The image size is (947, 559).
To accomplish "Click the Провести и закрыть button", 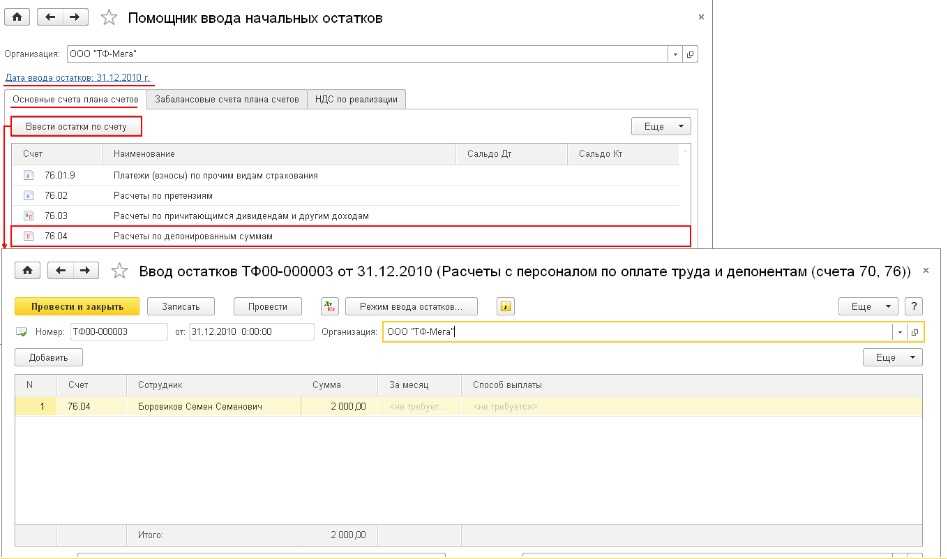I will click(x=77, y=306).
